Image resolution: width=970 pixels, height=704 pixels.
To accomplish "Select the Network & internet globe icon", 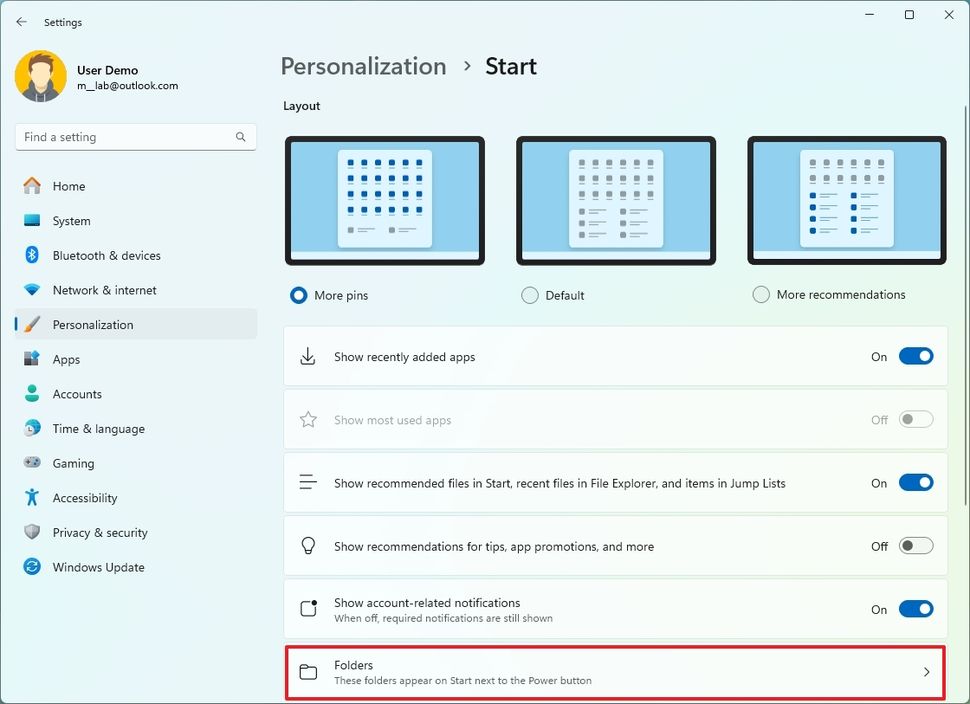I will (31, 290).
